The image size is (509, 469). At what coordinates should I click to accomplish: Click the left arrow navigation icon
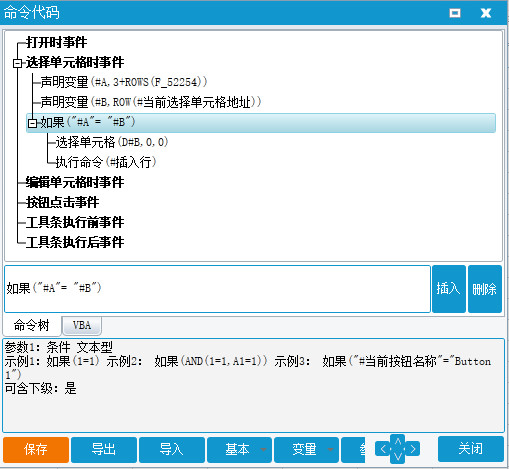coord(383,449)
